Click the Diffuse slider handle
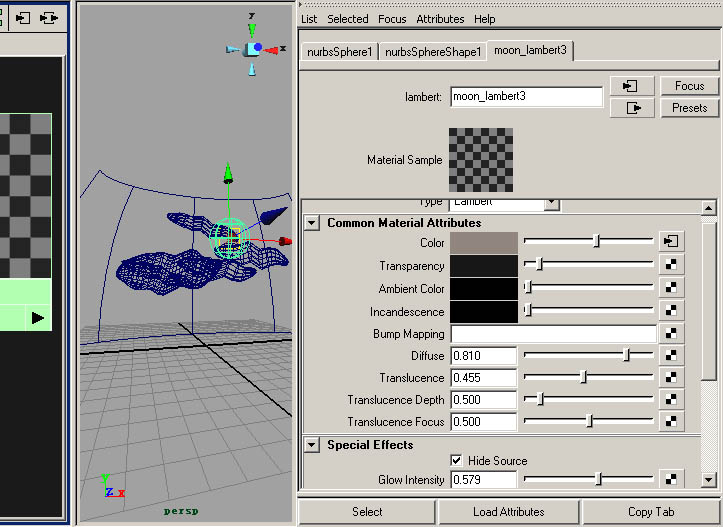The height and width of the screenshot is (527, 723). (x=626, y=355)
